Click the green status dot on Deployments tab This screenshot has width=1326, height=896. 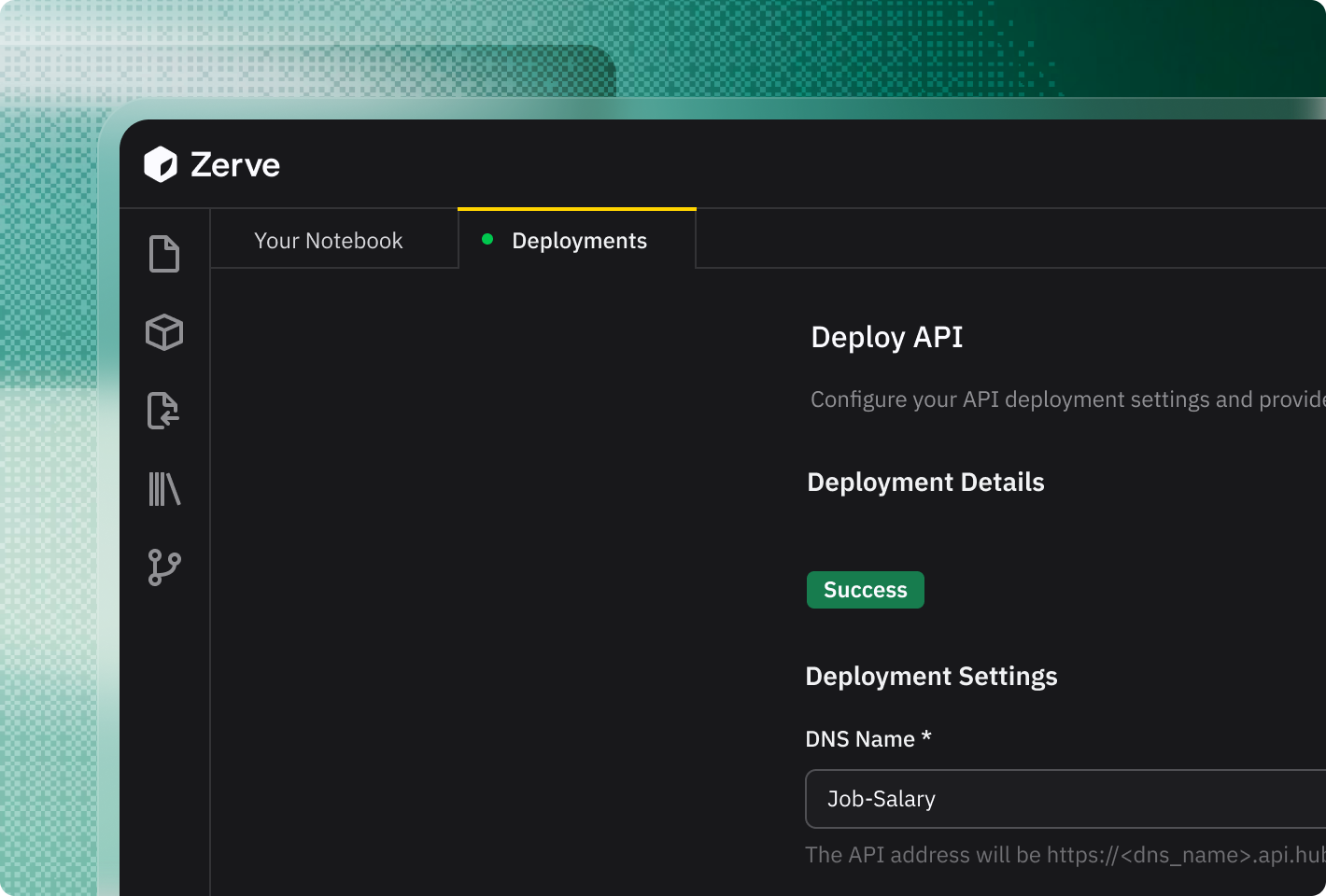[487, 240]
